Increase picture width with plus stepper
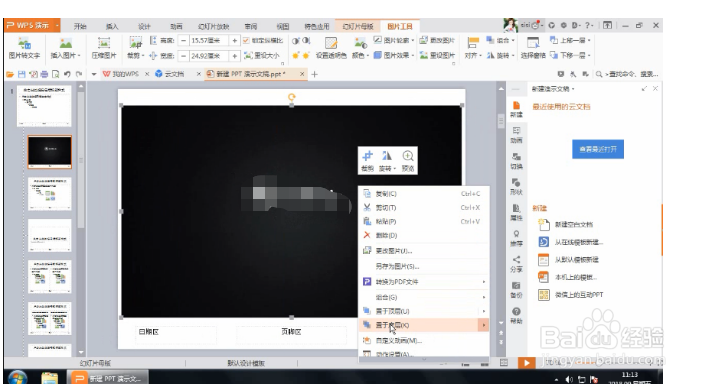Viewport: 704px width, 384px height. coord(234,56)
